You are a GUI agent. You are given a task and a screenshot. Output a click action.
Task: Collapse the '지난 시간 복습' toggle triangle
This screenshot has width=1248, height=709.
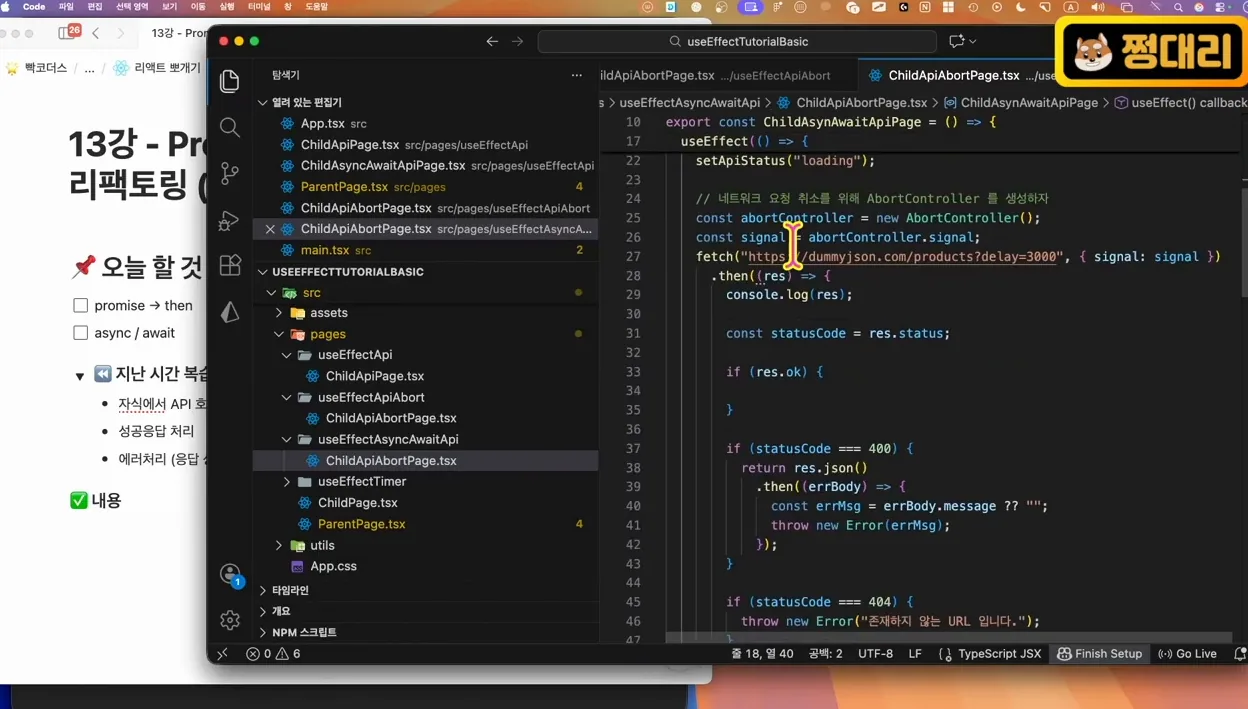79,376
